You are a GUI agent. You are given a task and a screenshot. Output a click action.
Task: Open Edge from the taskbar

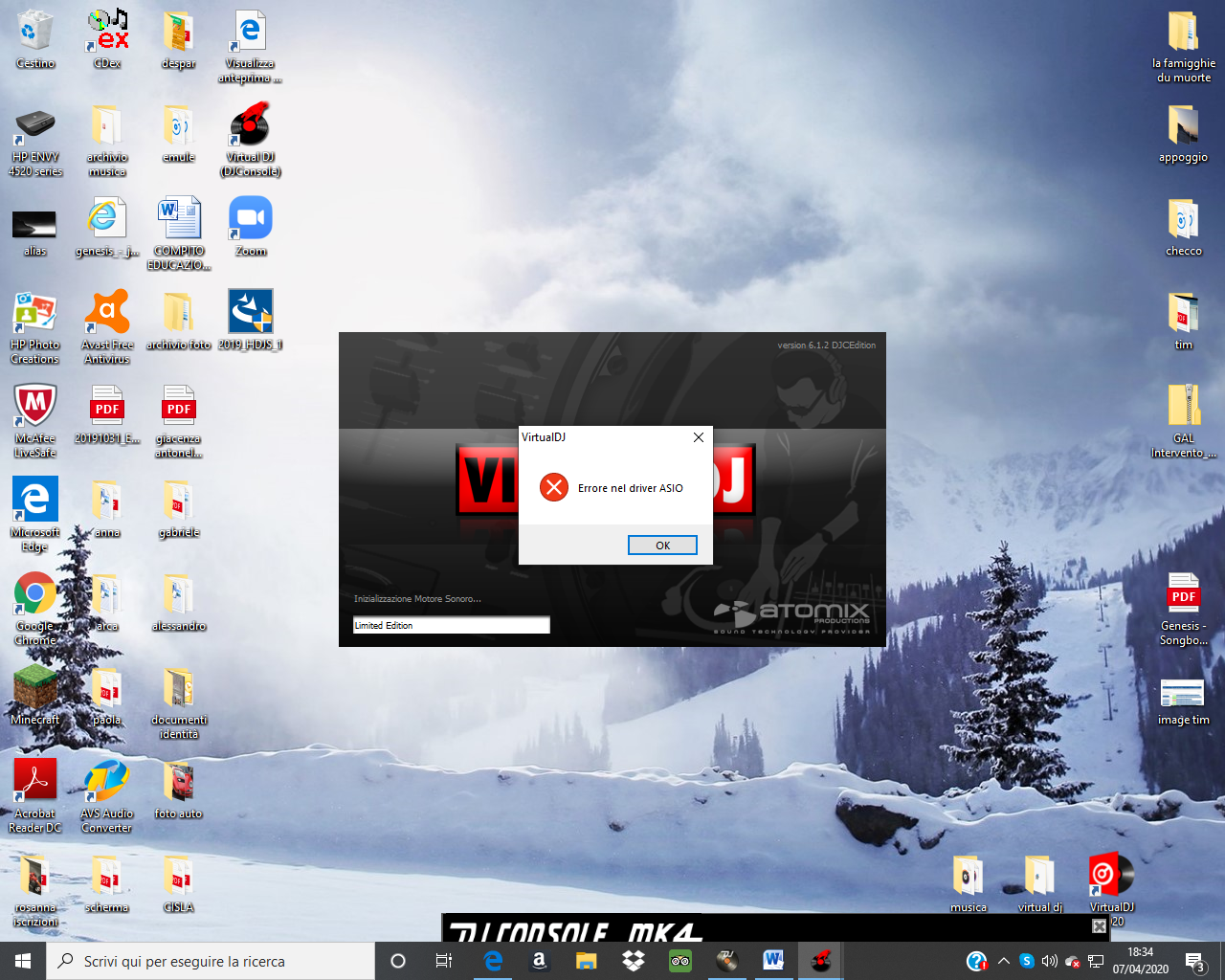(493, 961)
